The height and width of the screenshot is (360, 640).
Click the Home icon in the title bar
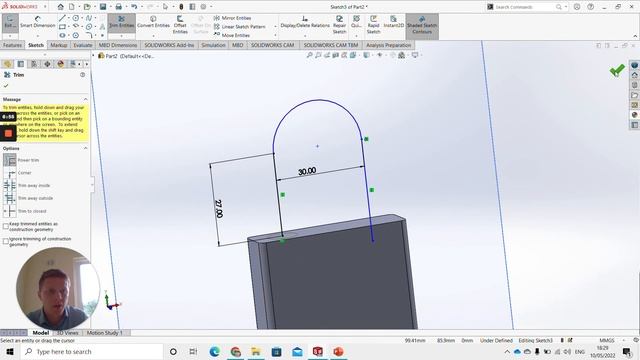(60, 7)
